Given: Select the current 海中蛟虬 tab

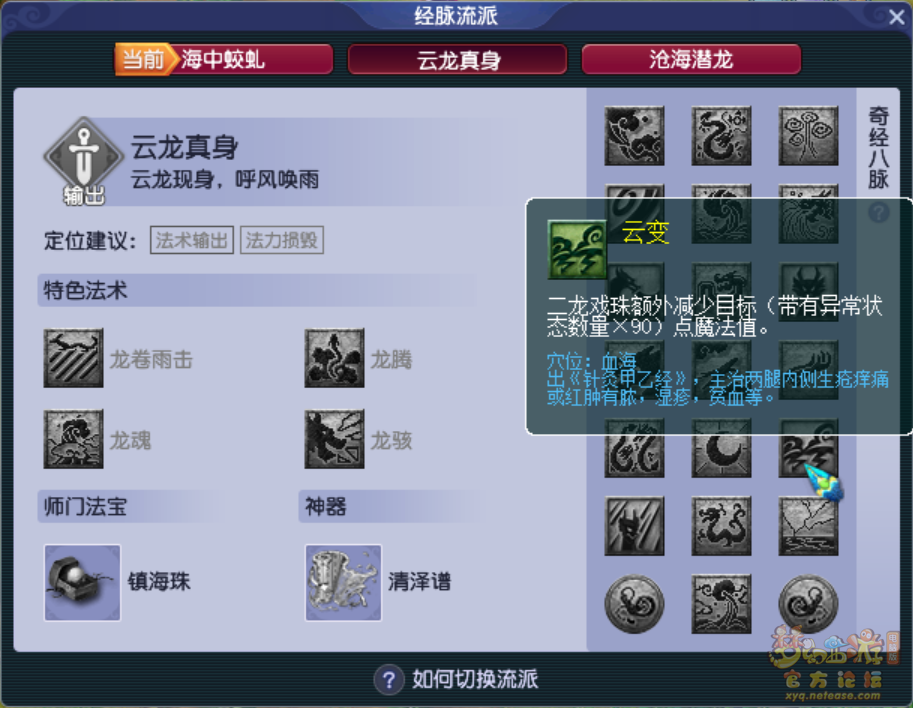Looking at the screenshot, I should pyautogui.click(x=224, y=59).
